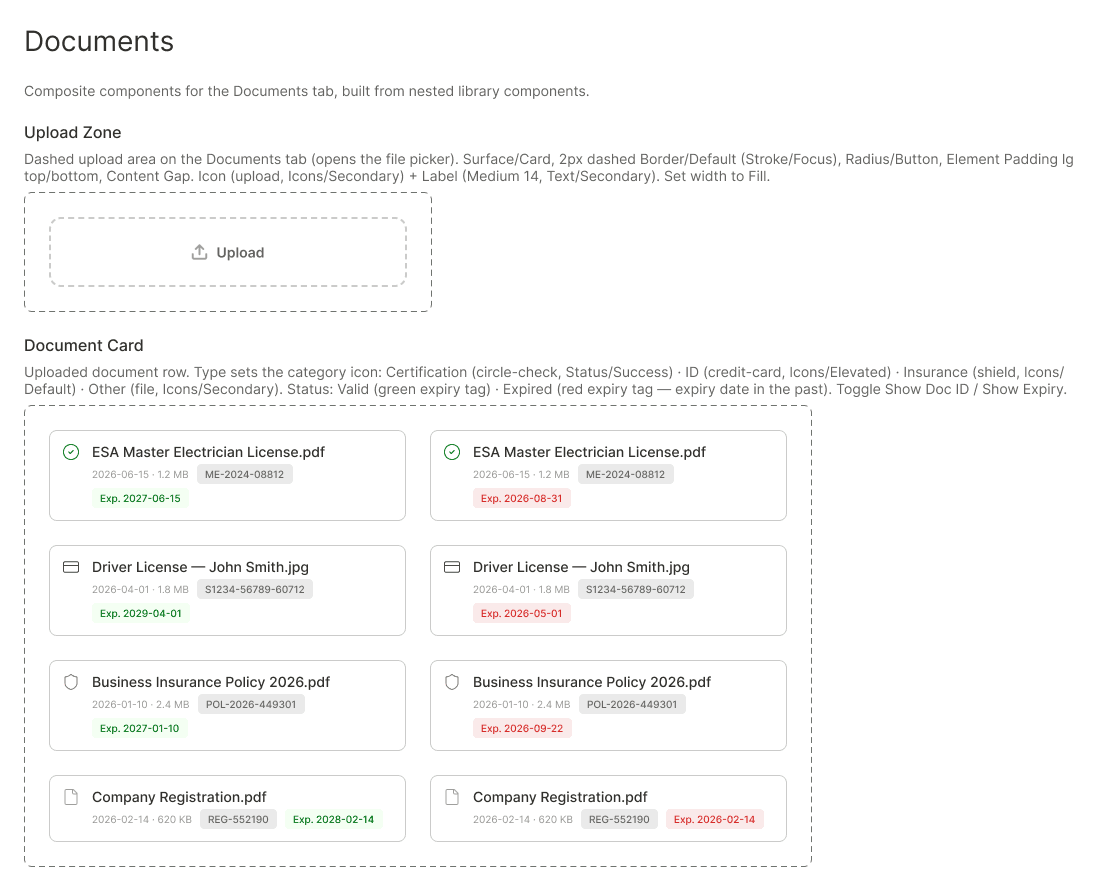Open 'Driver License — John Smith.jpg' expiring 2026-05-01
This screenshot has height=891, width=1100.
coord(581,567)
